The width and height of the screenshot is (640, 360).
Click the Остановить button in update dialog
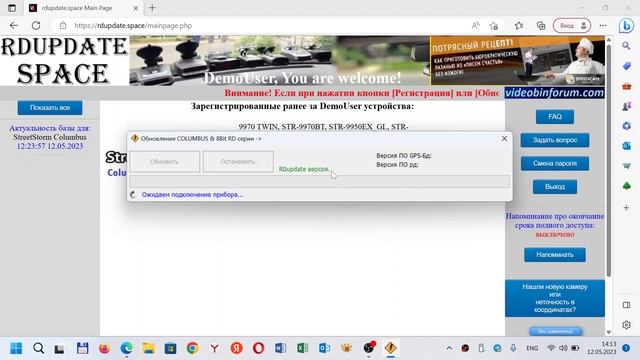click(238, 162)
